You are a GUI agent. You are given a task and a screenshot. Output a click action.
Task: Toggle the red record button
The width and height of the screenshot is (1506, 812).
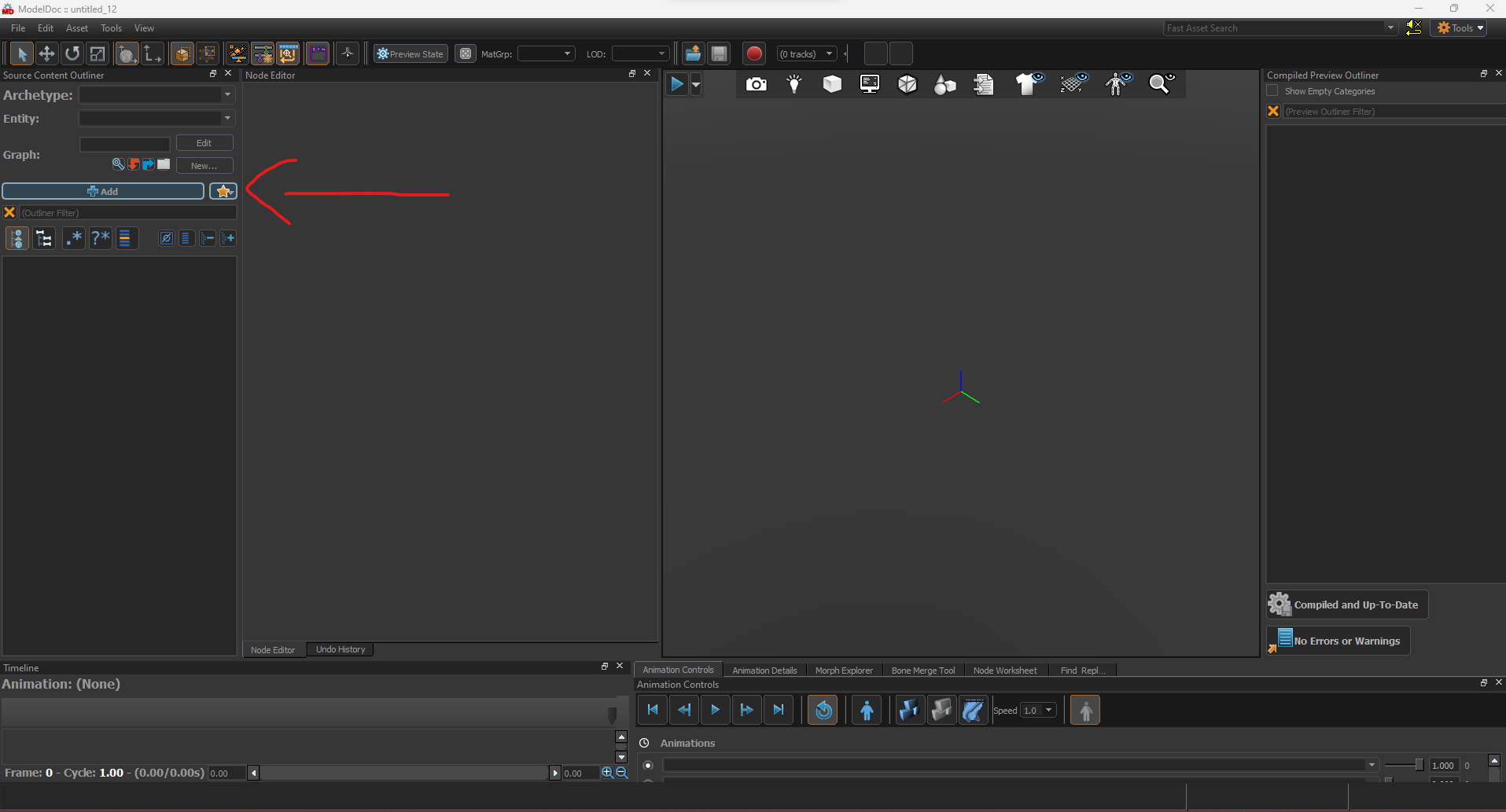tap(754, 53)
